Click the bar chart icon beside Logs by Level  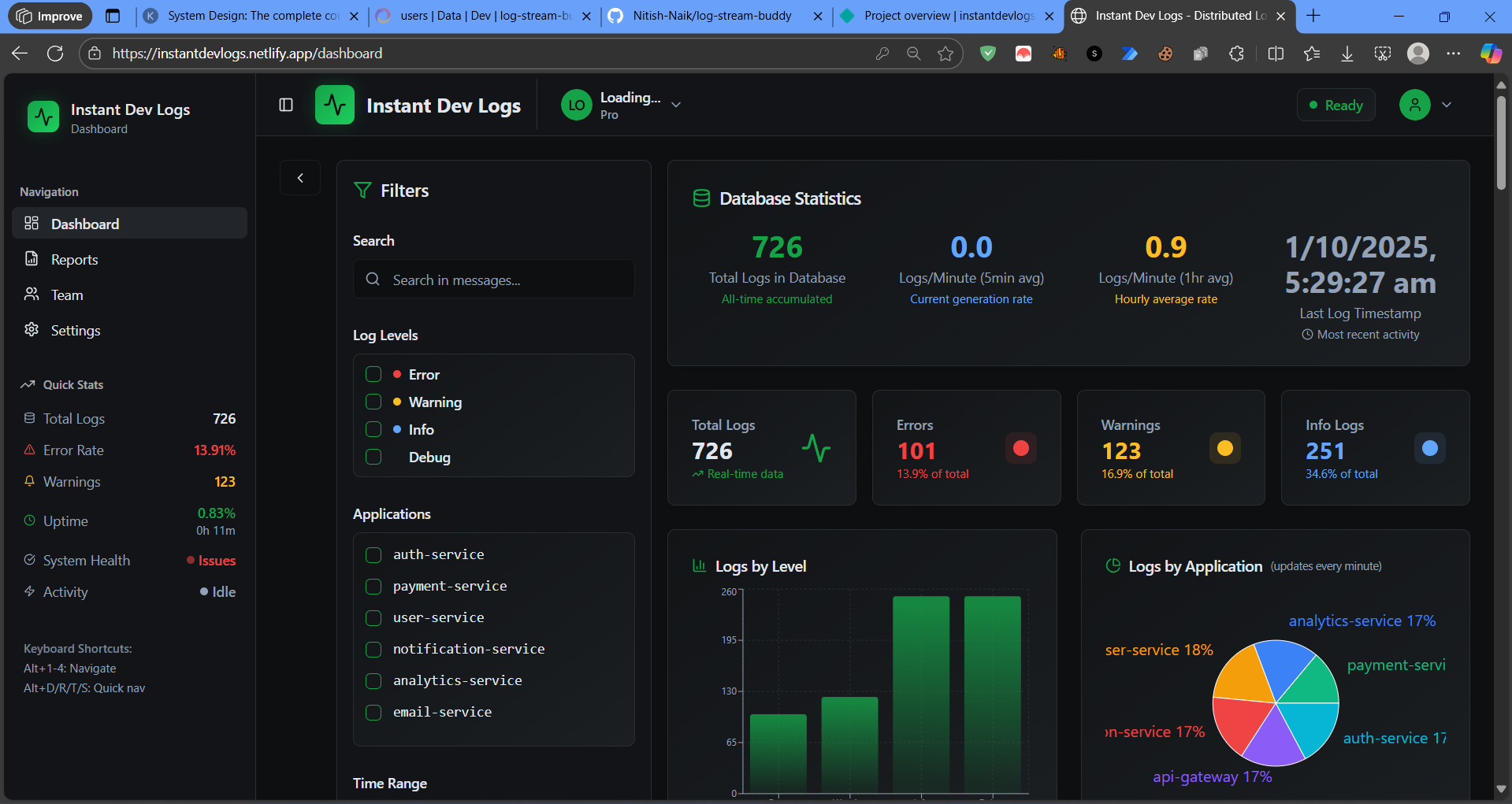[x=699, y=565]
